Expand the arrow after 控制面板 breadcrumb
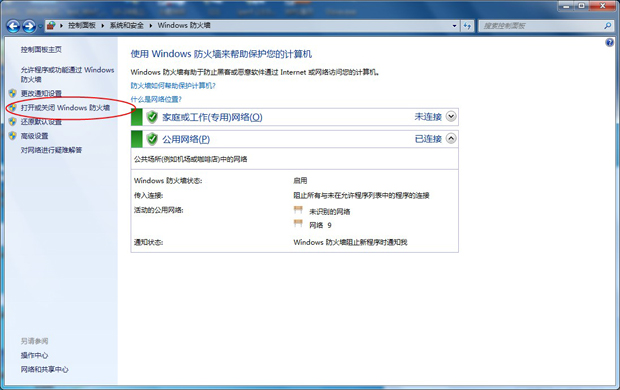Screen dimensions: 620x390 click(102, 26)
